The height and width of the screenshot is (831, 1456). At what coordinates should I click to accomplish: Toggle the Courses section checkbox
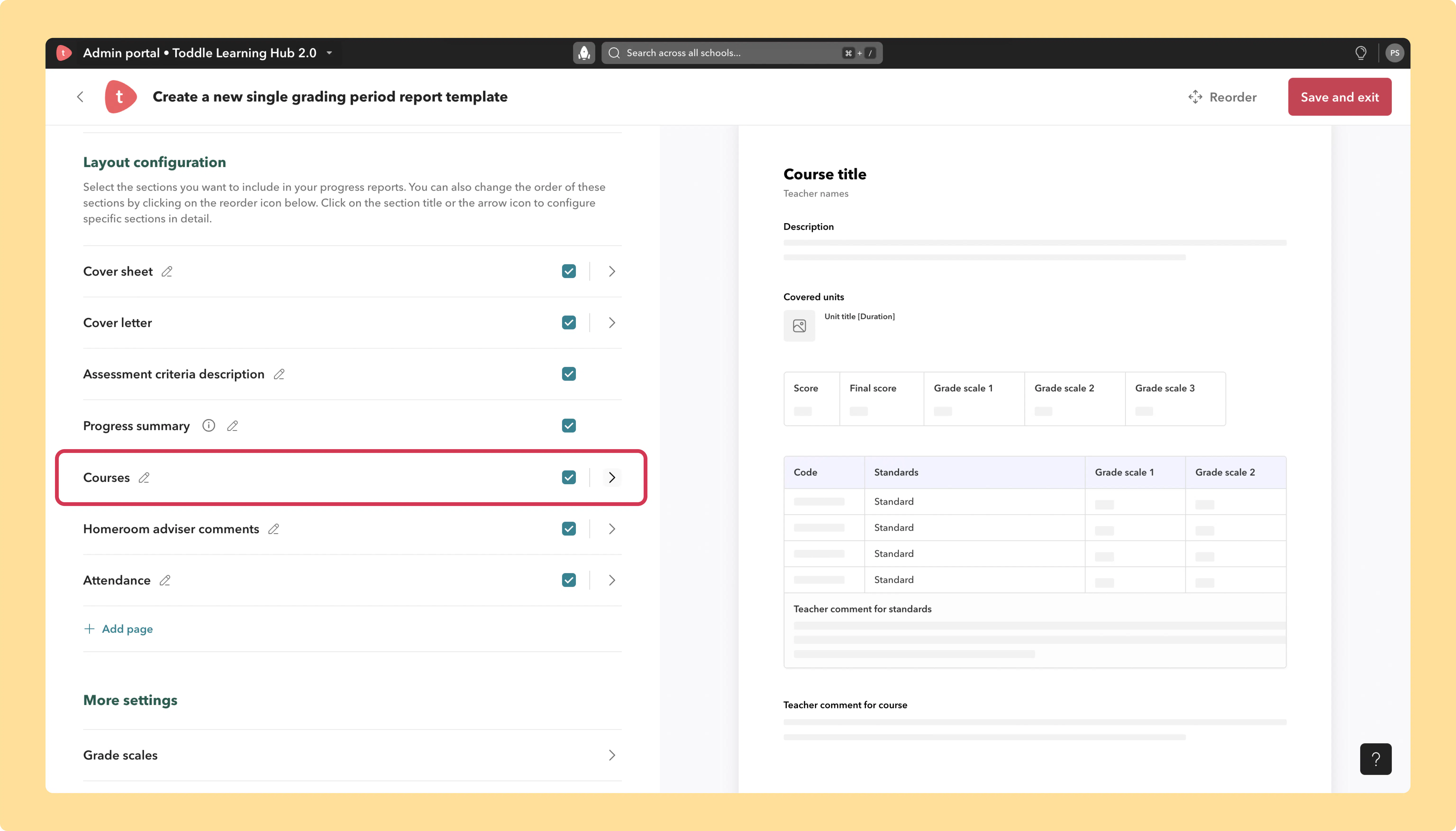(x=569, y=477)
